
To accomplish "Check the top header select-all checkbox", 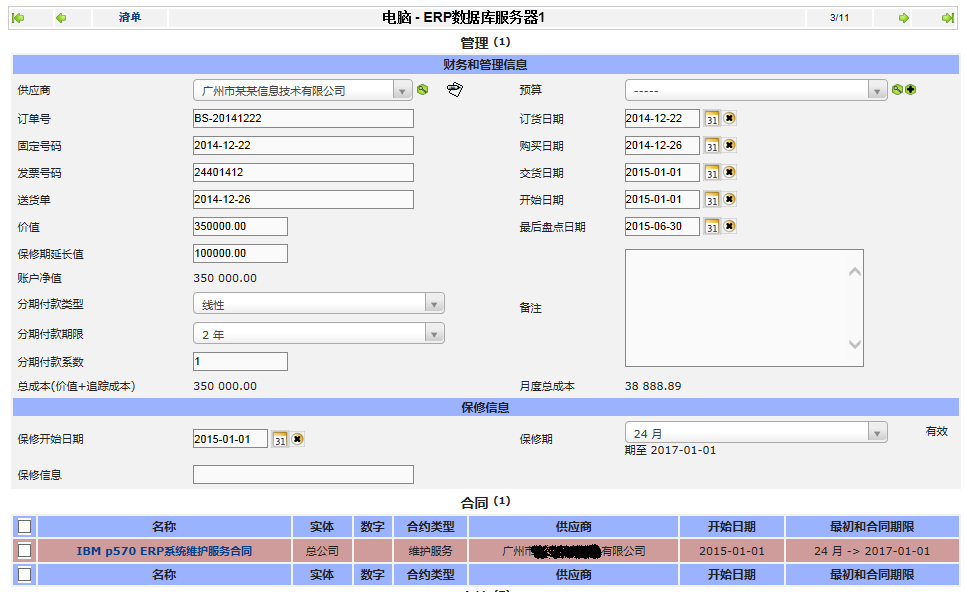I will tap(25, 526).
